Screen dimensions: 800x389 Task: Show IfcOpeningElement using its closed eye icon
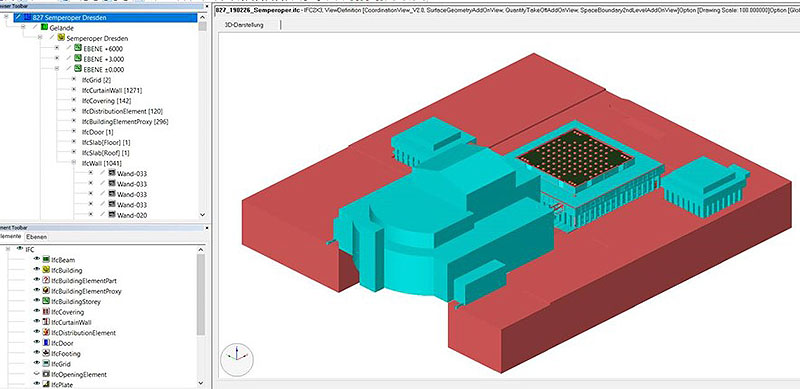tap(37, 374)
